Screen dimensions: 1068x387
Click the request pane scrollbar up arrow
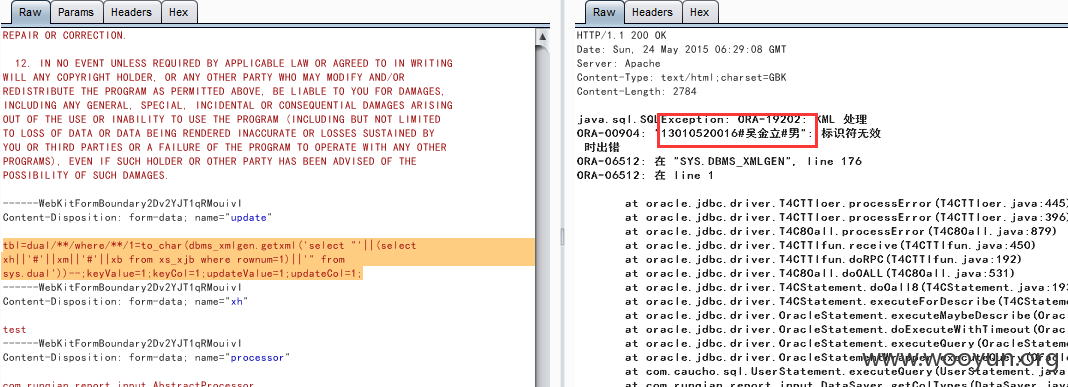click(x=542, y=36)
